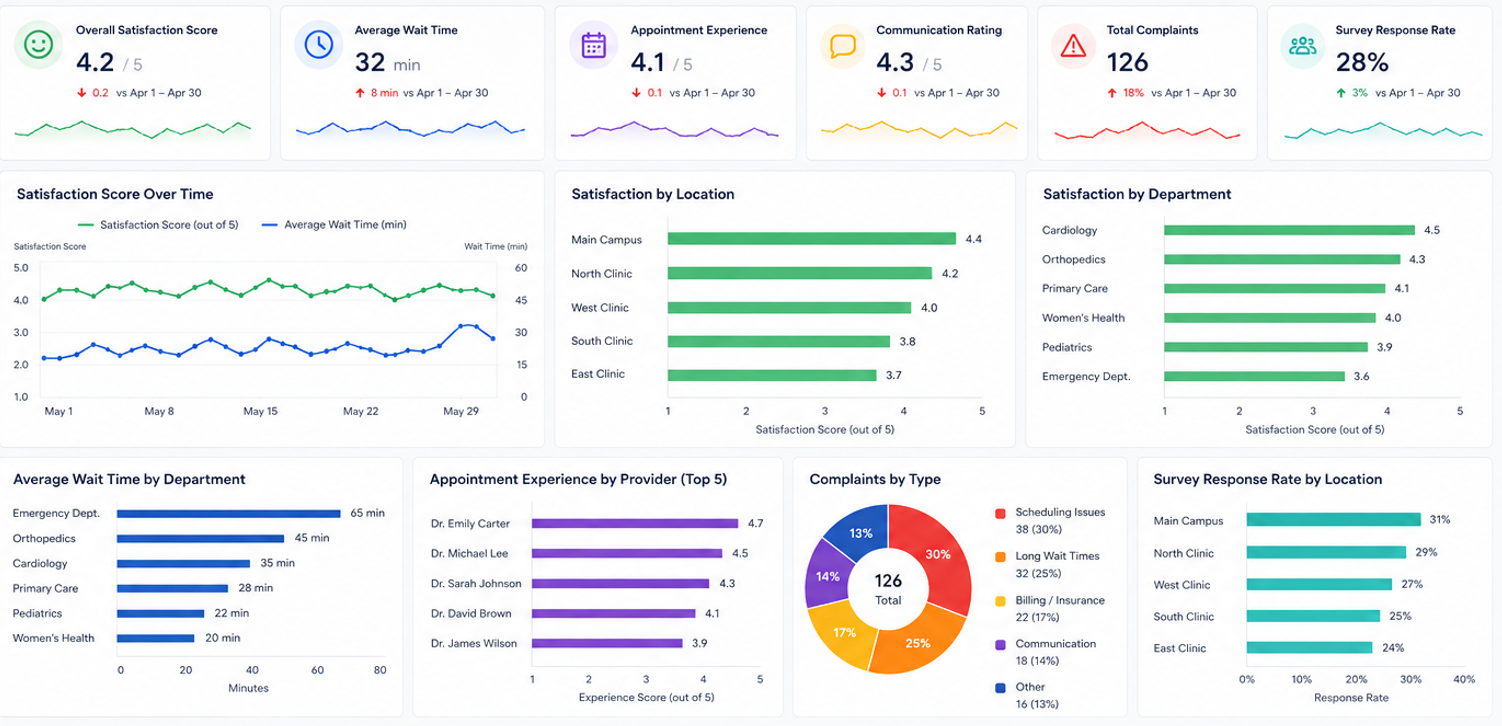Click the 'Dr. Sarah Johnson' provider label
The image size is (1502, 726).
pyautogui.click(x=476, y=583)
